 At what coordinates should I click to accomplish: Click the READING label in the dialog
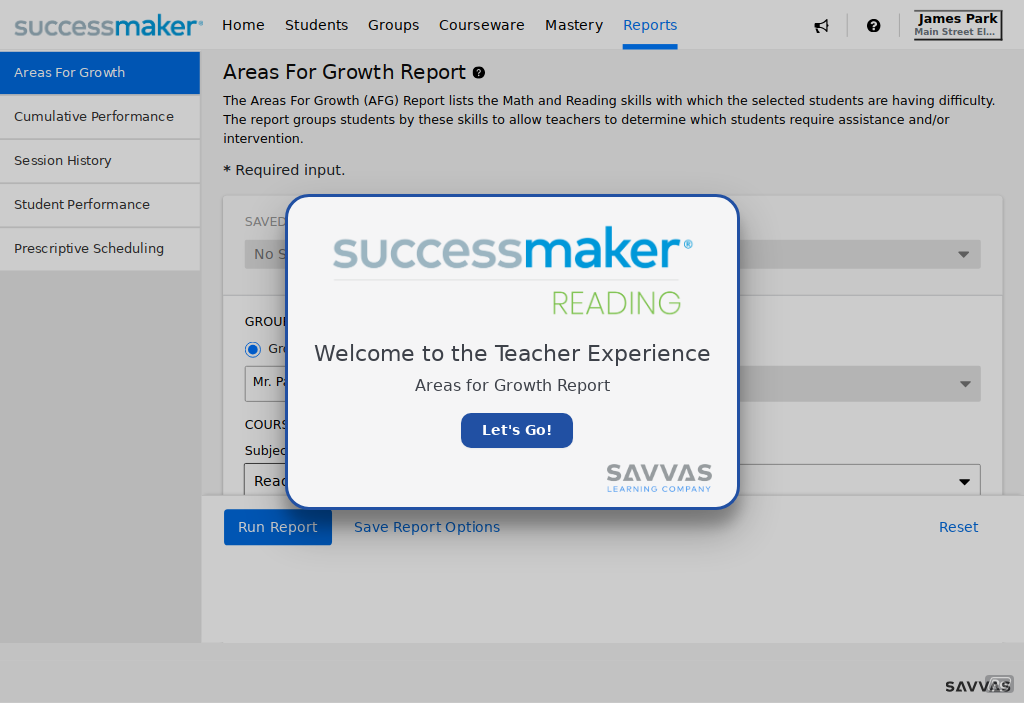[616, 303]
